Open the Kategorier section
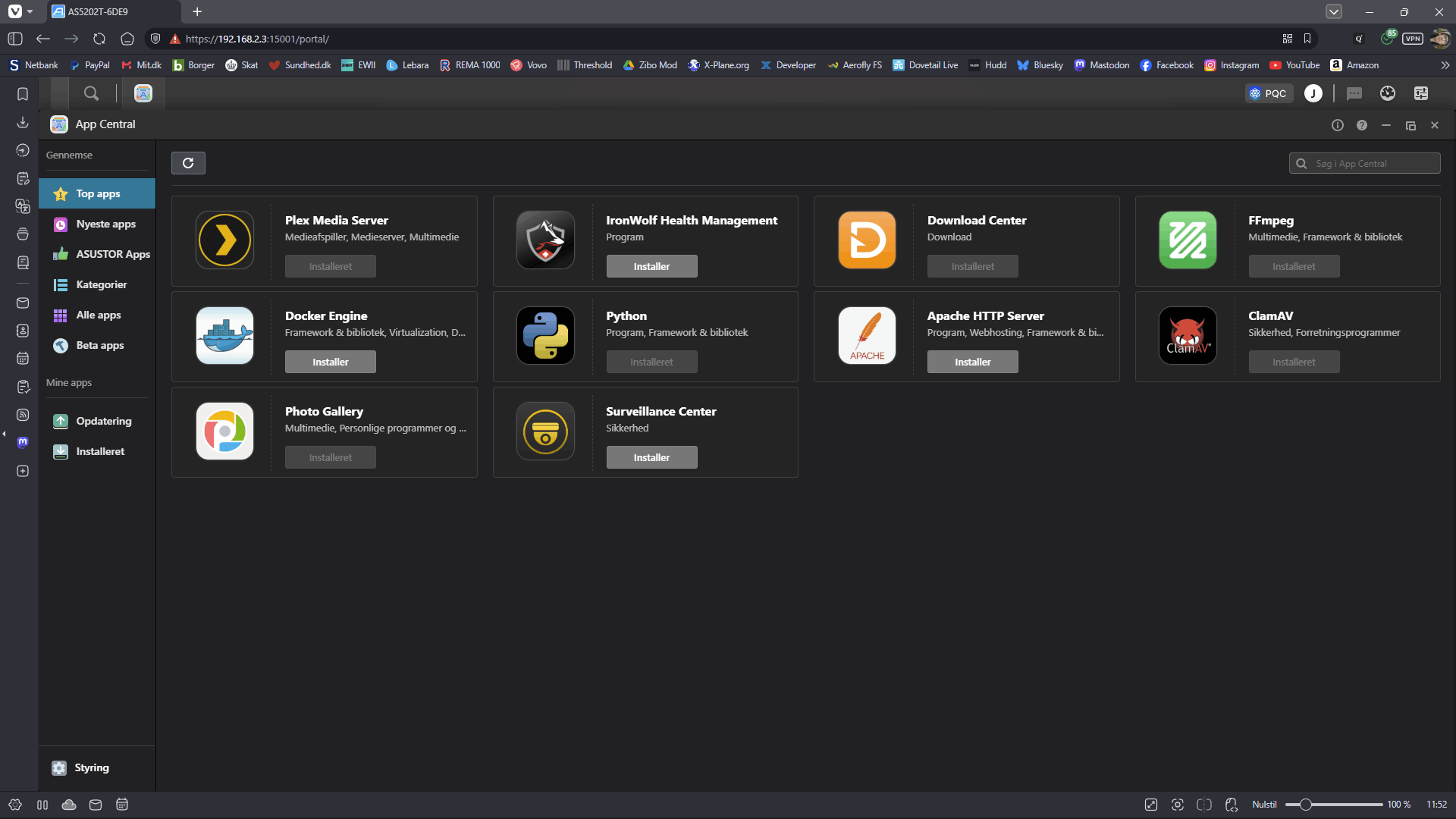Viewport: 1456px width, 819px height. point(101,285)
